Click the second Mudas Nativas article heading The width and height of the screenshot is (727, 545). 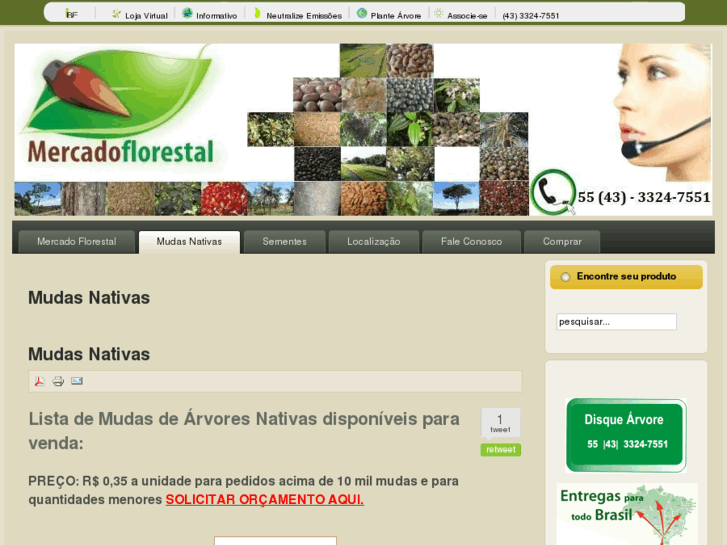[89, 354]
